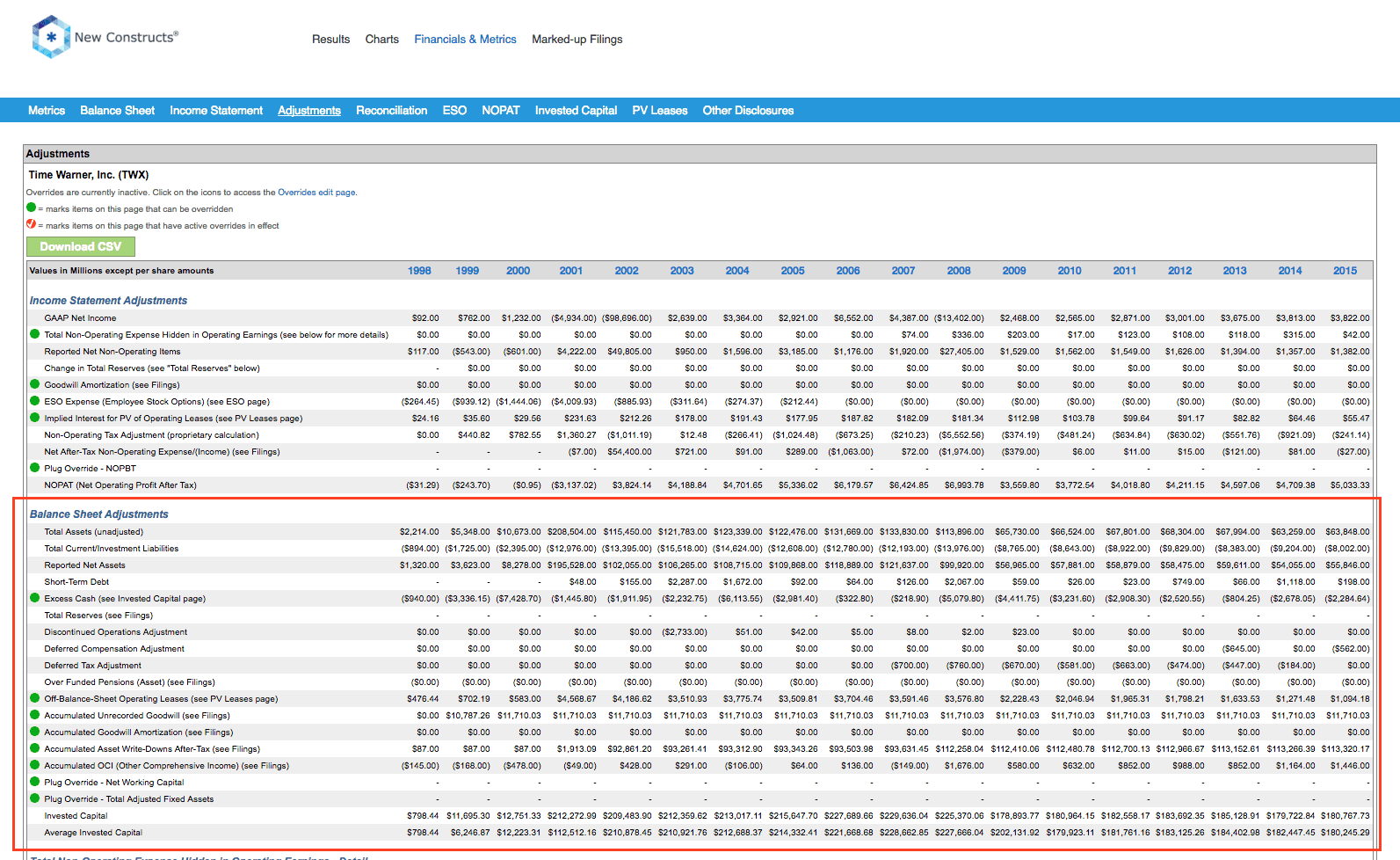Open the Results page

(330, 40)
